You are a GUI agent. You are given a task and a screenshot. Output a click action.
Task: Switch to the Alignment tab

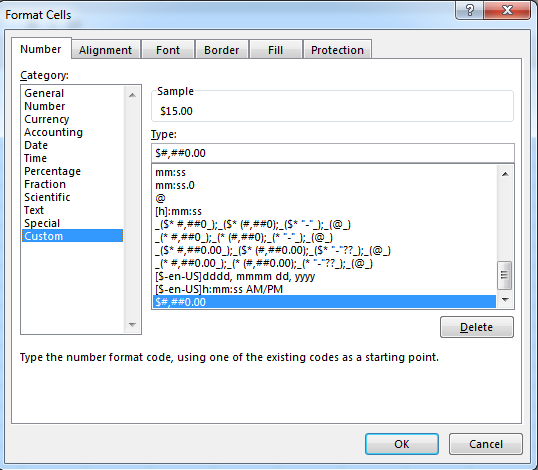coord(106,50)
